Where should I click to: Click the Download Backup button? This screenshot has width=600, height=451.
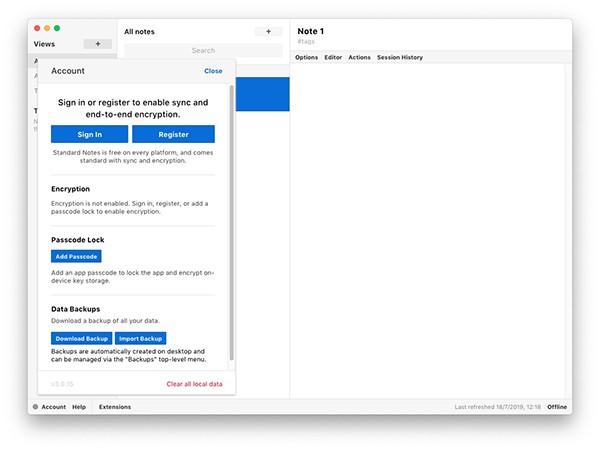point(82,339)
